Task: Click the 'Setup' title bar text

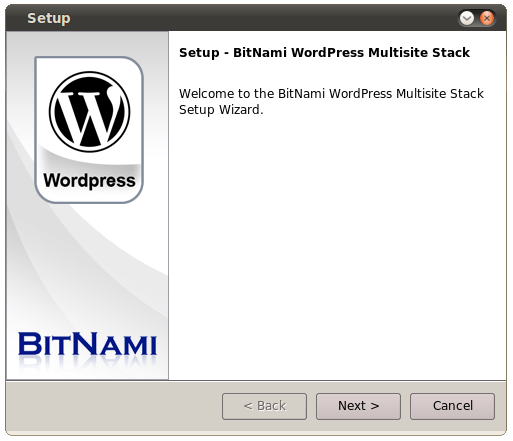Action: 49,18
